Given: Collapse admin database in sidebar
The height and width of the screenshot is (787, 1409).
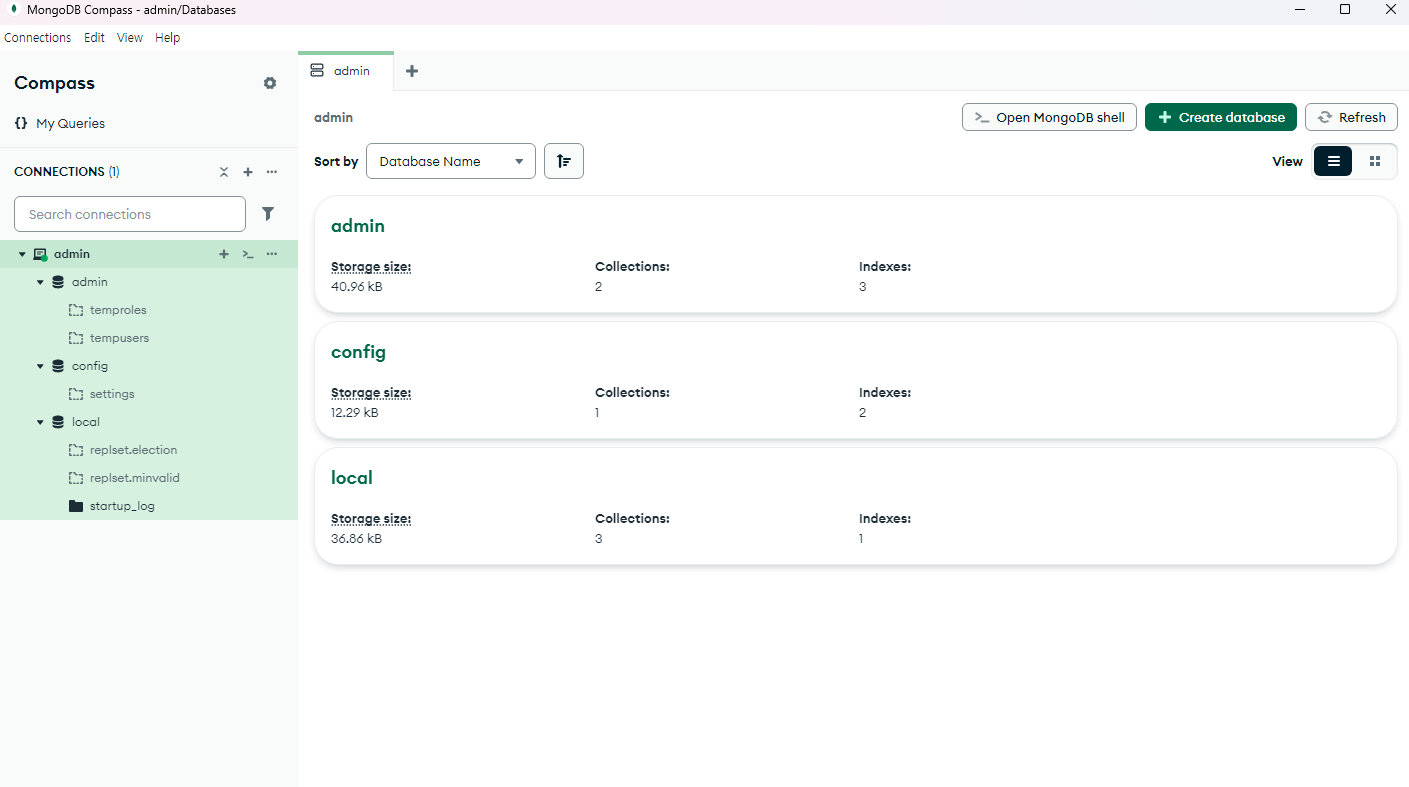Looking at the screenshot, I should click(41, 282).
